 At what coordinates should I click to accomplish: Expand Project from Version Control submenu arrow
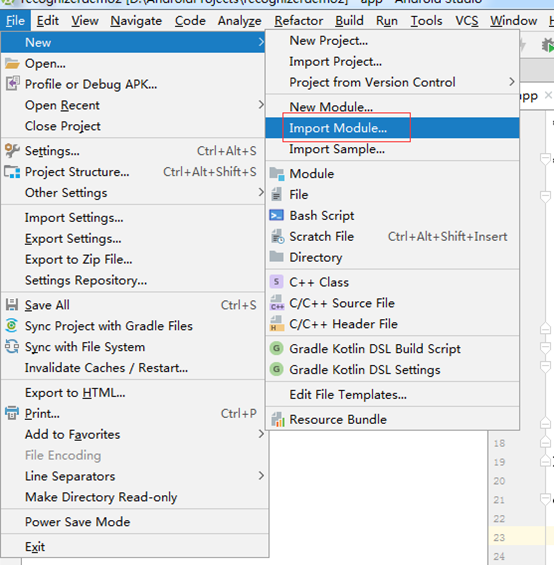click(x=511, y=82)
